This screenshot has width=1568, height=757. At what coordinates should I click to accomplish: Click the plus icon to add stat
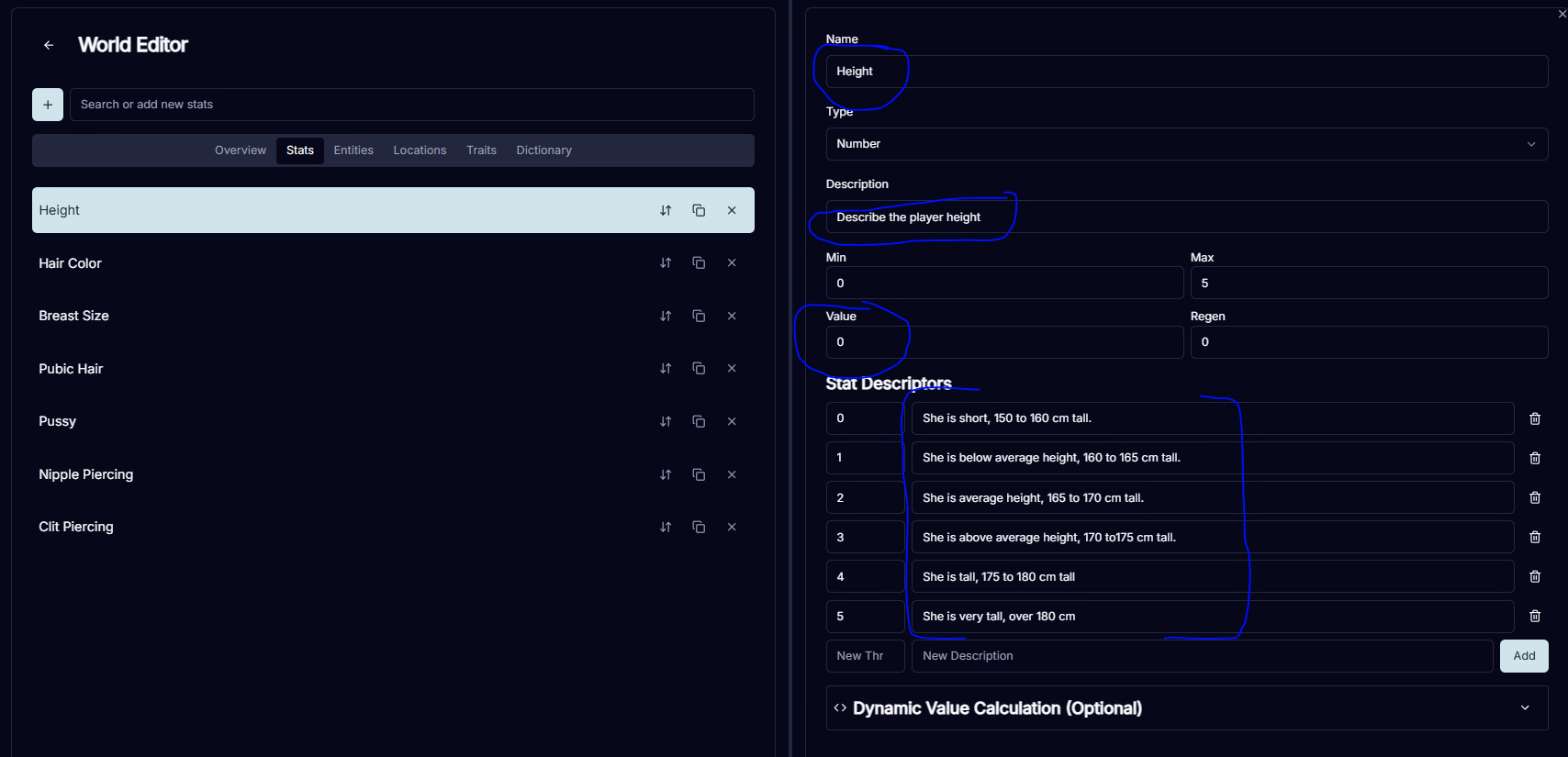click(x=48, y=105)
